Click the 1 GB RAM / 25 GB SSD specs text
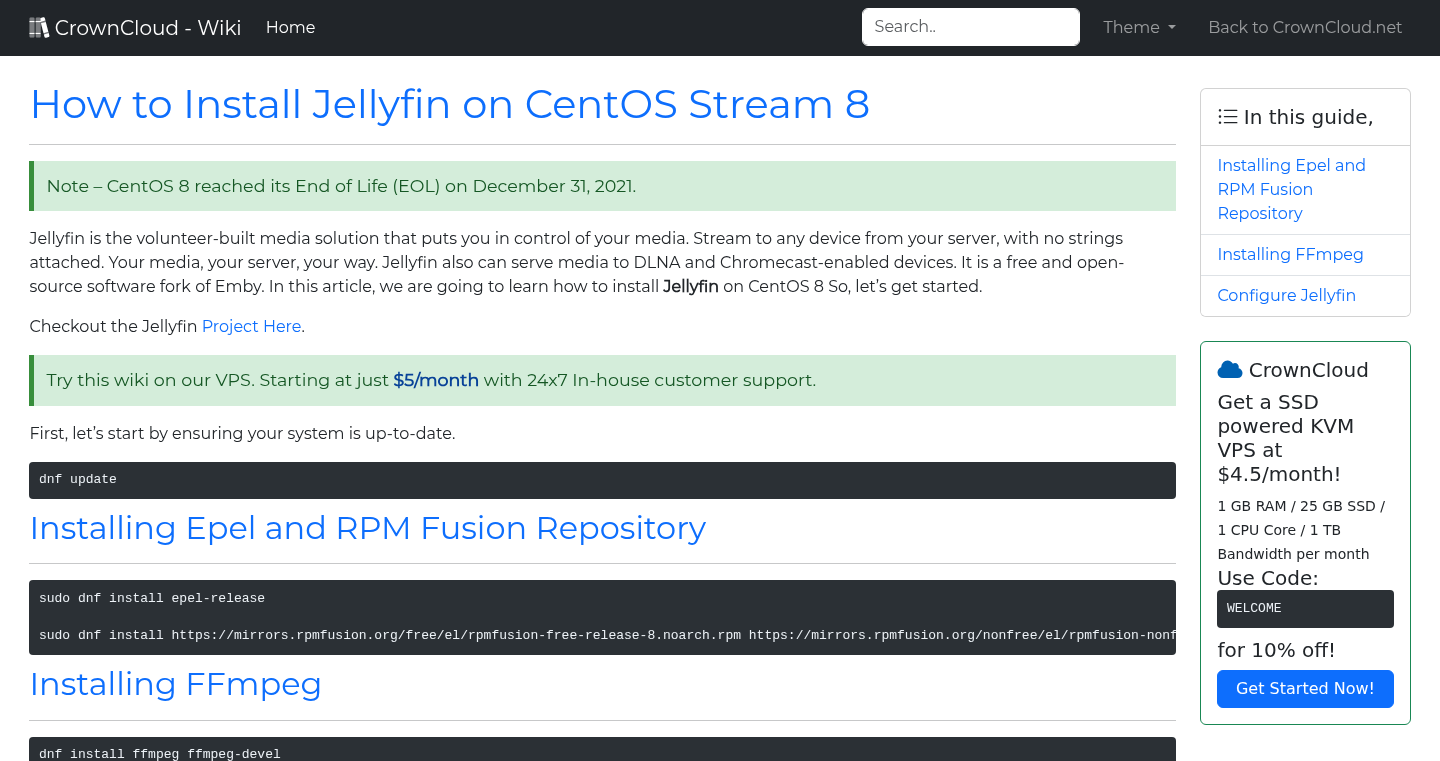This screenshot has height=761, width=1440. point(1300,530)
